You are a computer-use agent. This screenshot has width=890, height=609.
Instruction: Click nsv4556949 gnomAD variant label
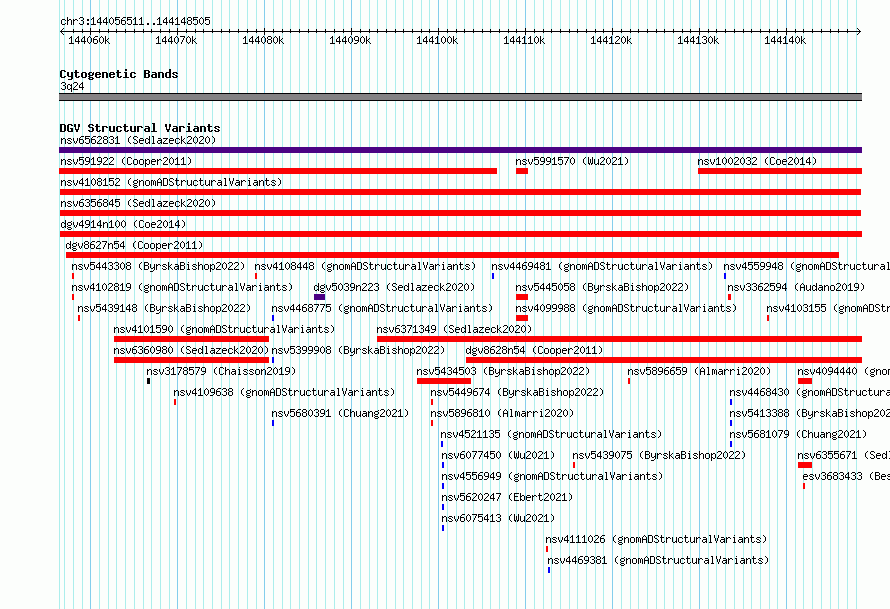coord(552,476)
